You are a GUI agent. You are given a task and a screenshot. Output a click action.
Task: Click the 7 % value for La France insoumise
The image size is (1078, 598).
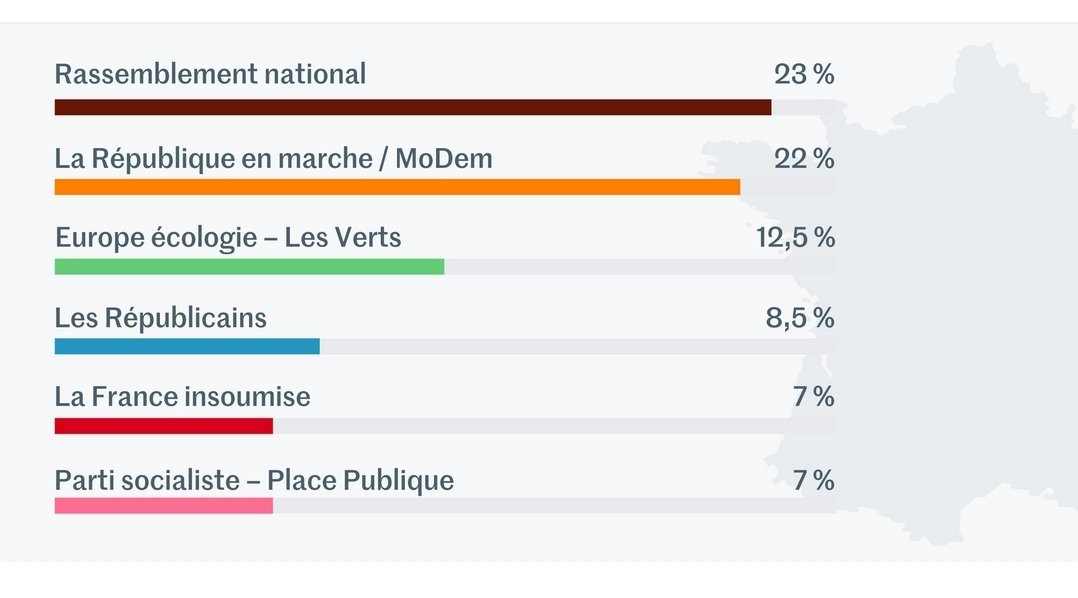coord(813,397)
